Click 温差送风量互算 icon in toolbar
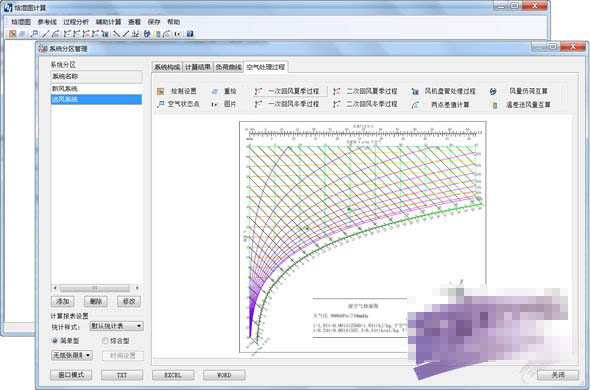 coord(493,105)
